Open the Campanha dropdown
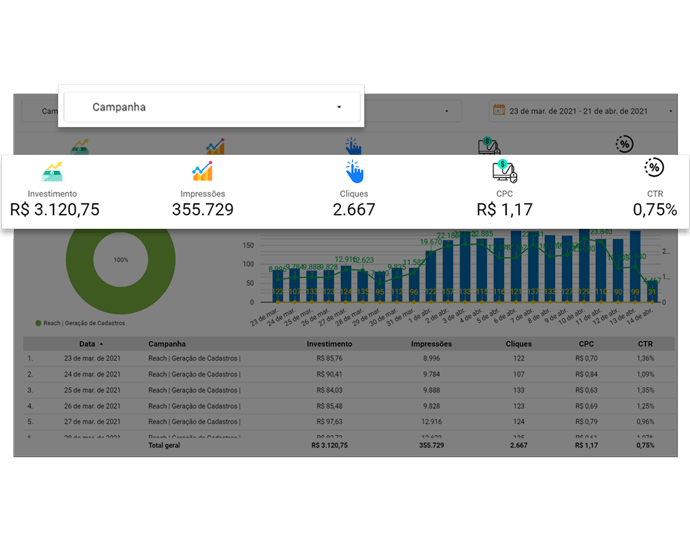This screenshot has width=690, height=536. [212, 107]
